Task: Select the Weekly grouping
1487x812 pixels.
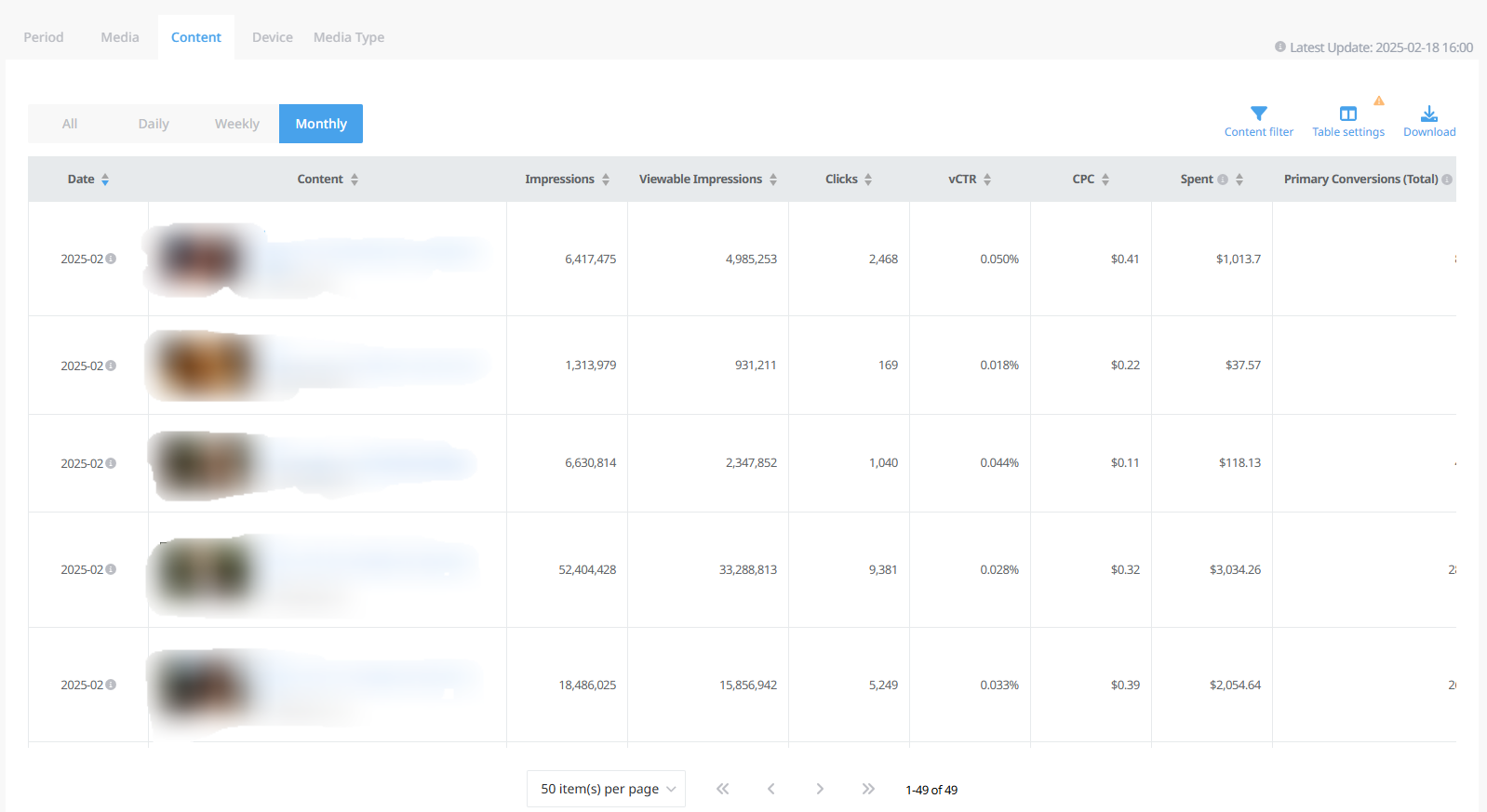Action: (x=237, y=124)
